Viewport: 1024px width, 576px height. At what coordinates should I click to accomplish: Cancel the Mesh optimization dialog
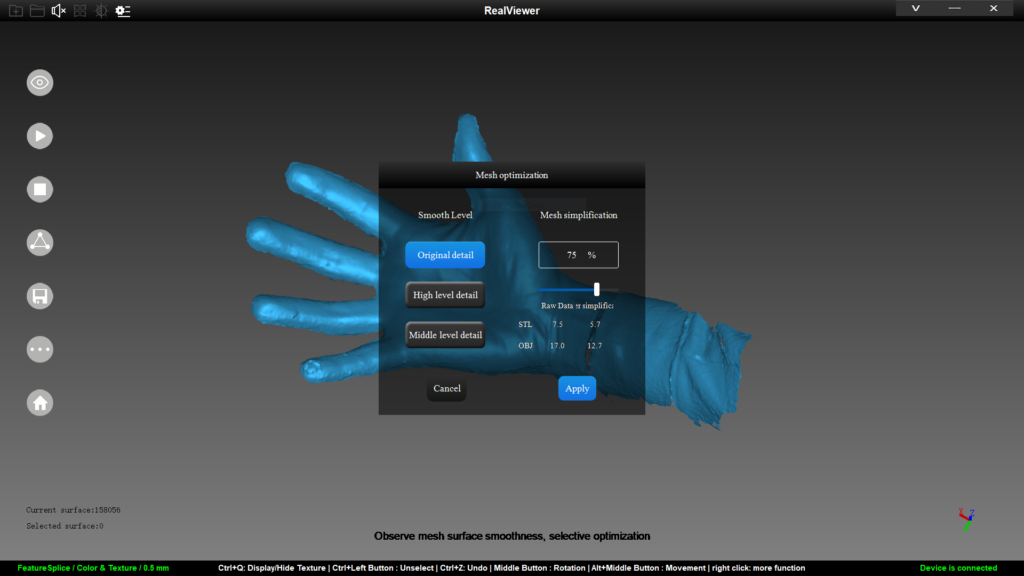[x=446, y=389]
